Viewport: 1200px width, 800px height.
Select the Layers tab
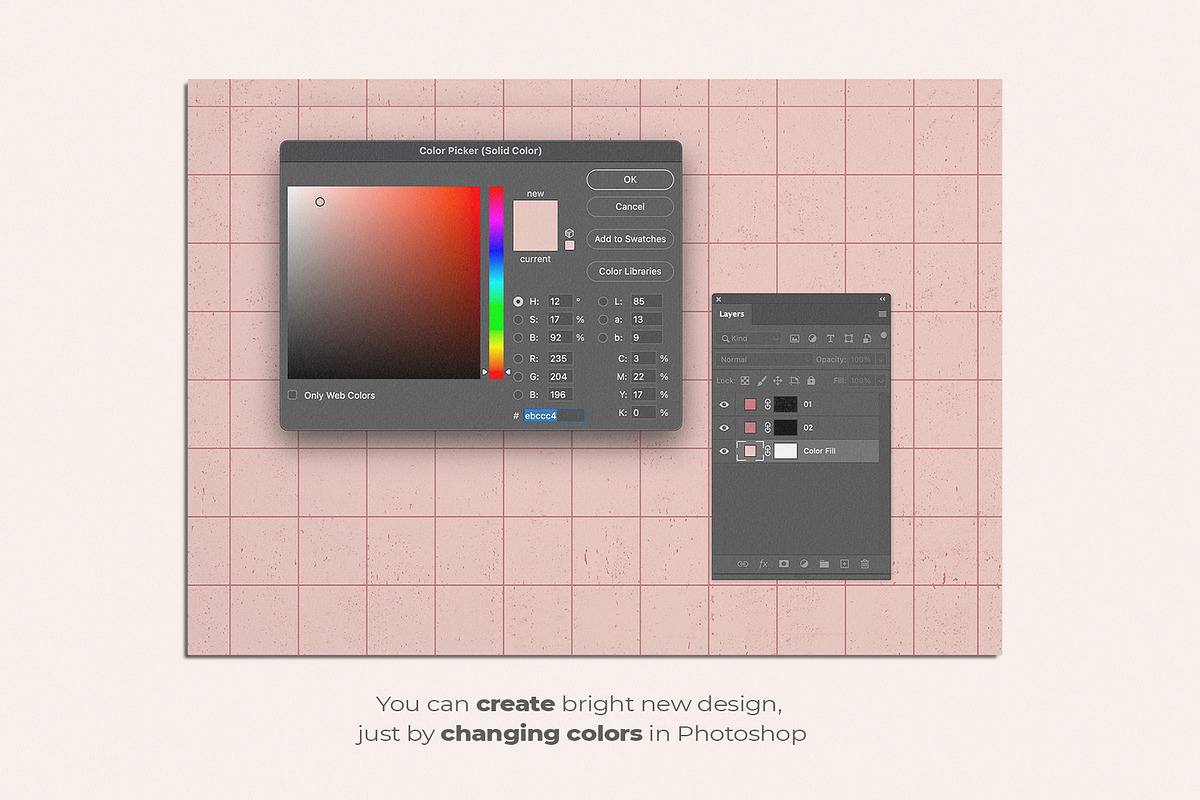(x=732, y=314)
